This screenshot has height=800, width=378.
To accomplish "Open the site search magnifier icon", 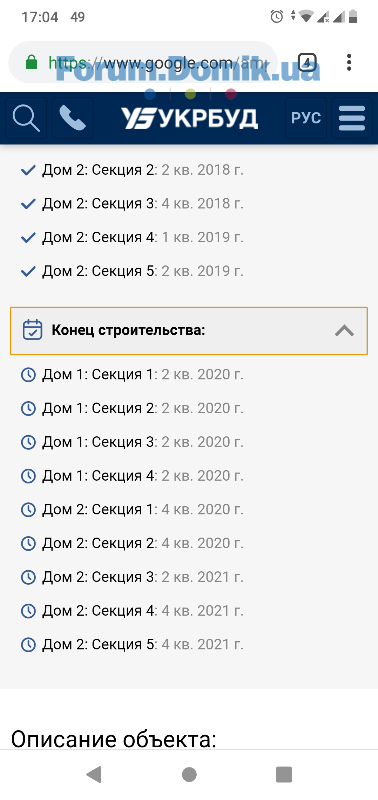I will coord(26,118).
